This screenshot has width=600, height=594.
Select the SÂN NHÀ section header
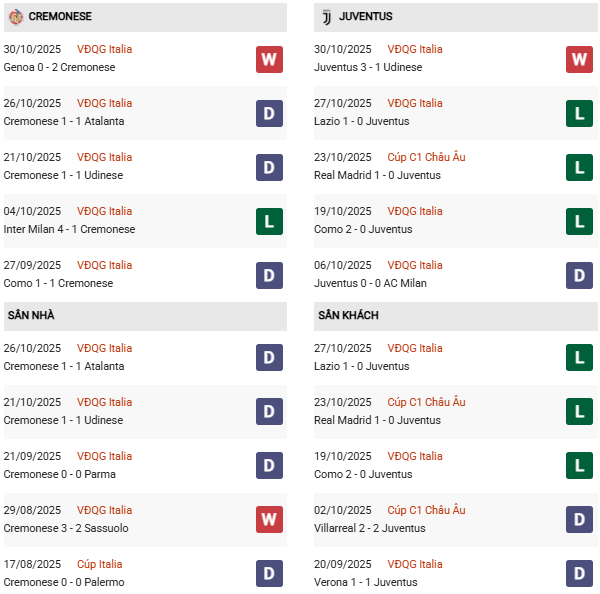coord(31,316)
